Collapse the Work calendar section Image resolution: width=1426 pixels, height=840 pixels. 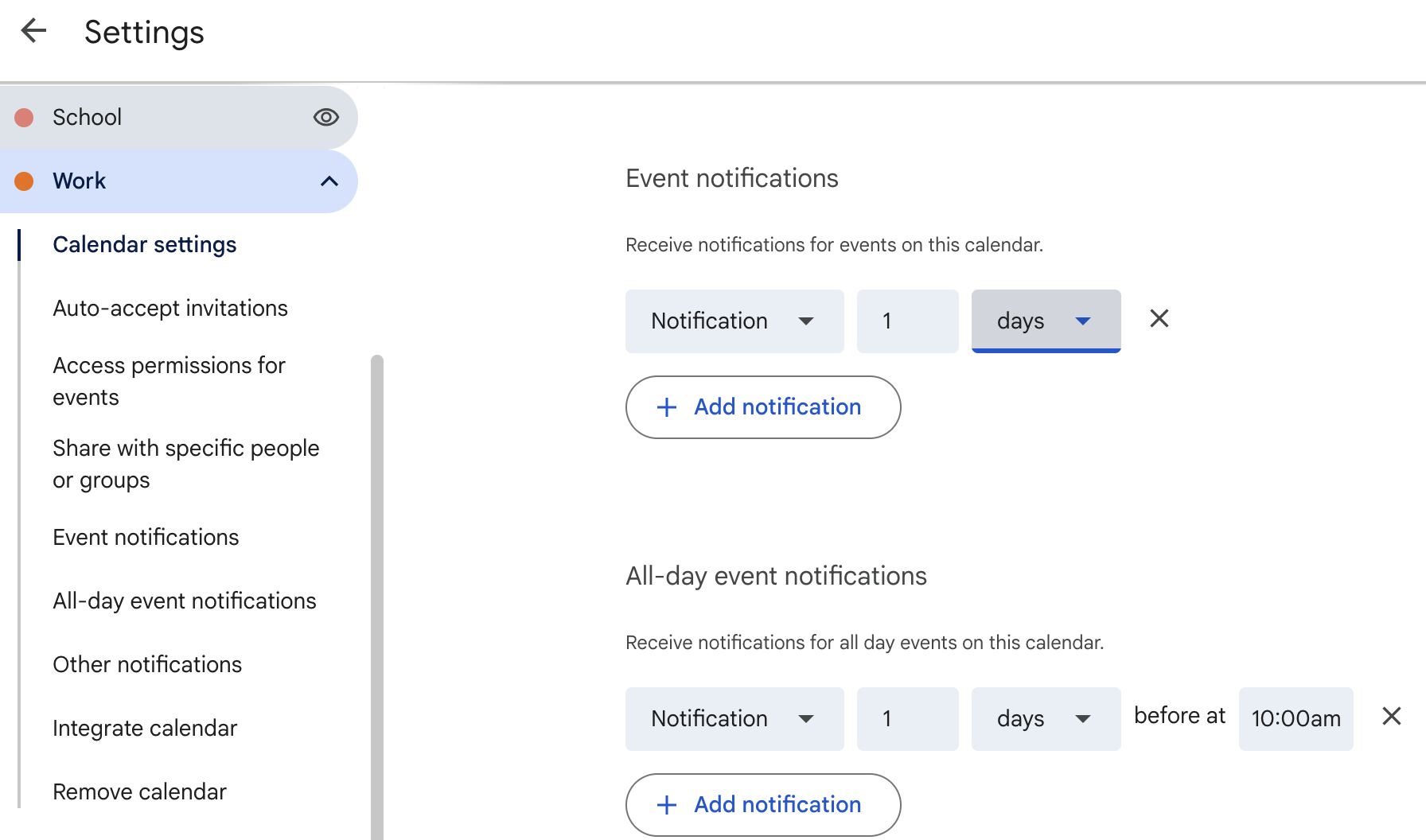pos(329,181)
